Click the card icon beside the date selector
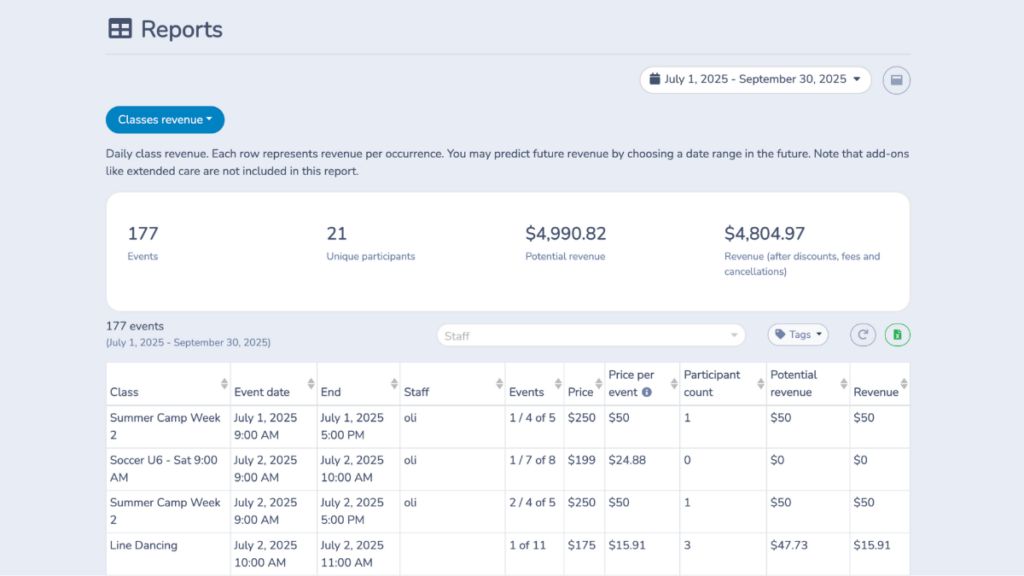 (896, 79)
